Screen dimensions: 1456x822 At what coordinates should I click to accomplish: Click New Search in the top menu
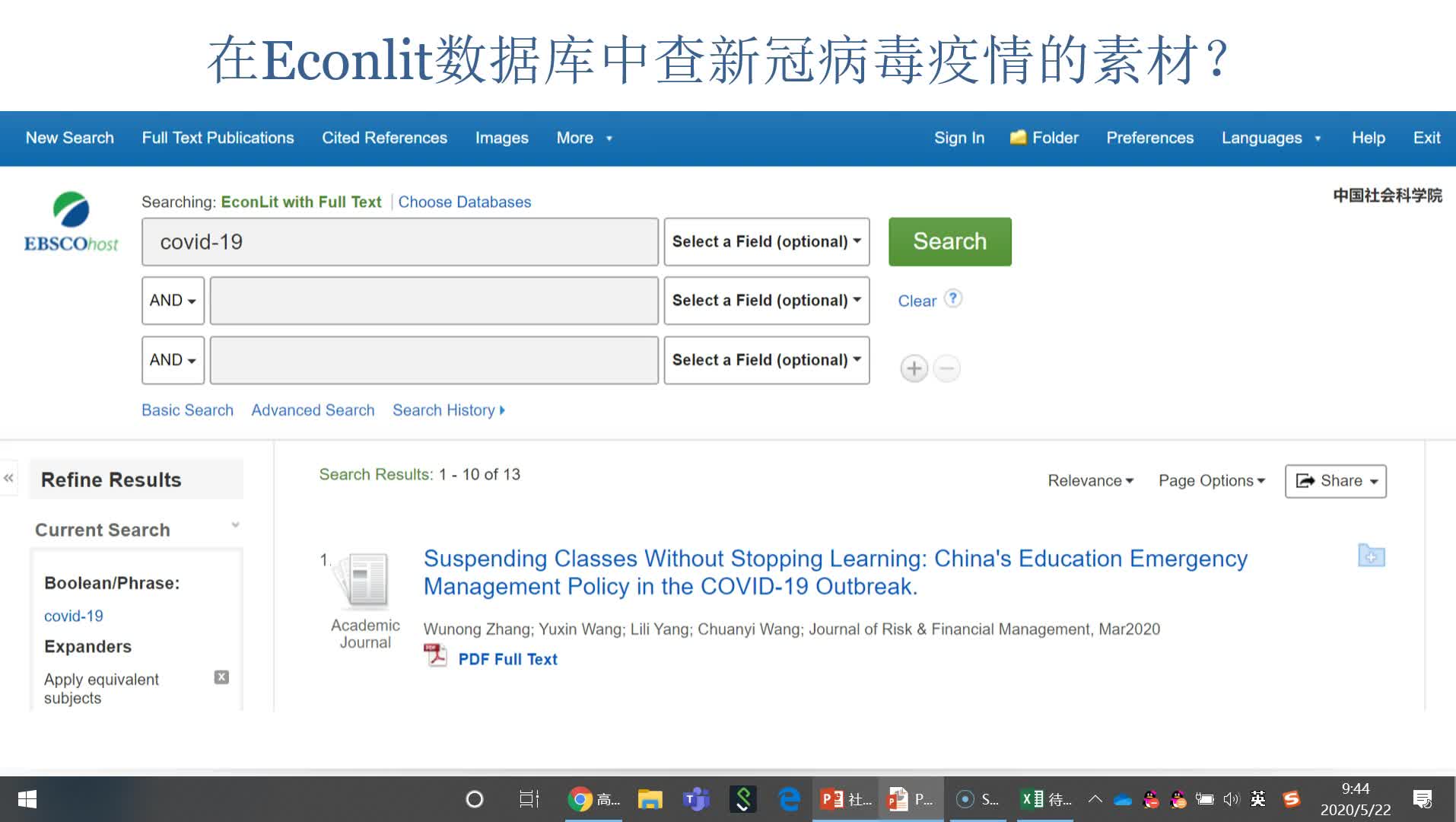point(69,138)
